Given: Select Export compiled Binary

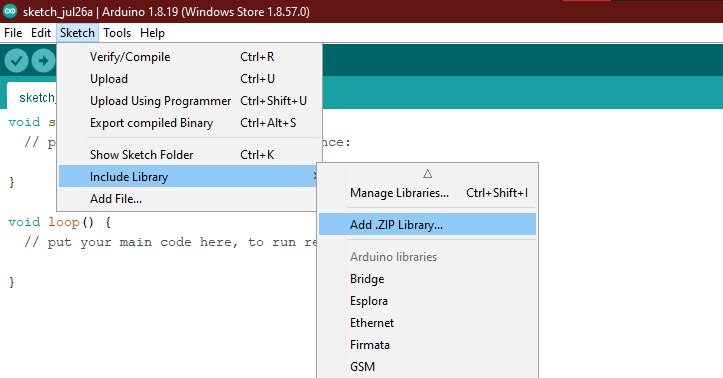Looking at the screenshot, I should tap(190, 123).
